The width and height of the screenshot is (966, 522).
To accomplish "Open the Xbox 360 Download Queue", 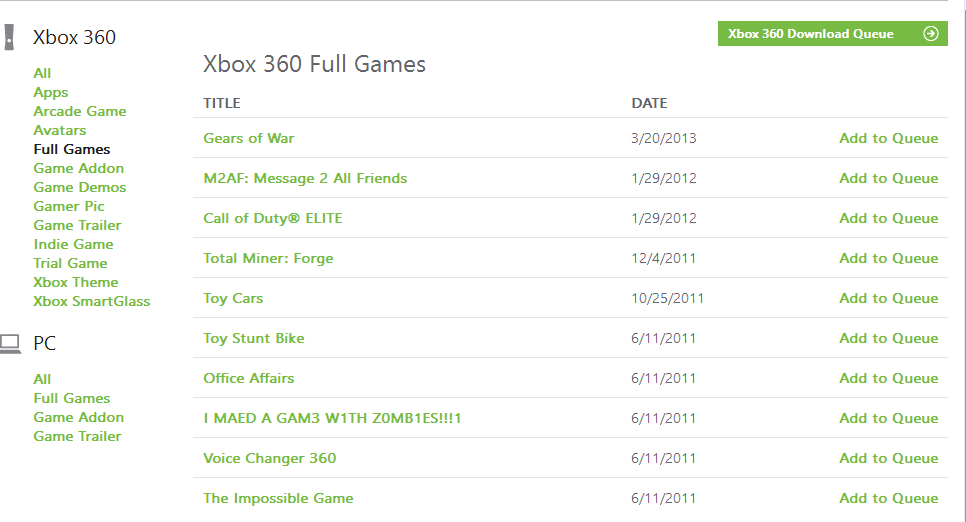I will click(811, 34).
